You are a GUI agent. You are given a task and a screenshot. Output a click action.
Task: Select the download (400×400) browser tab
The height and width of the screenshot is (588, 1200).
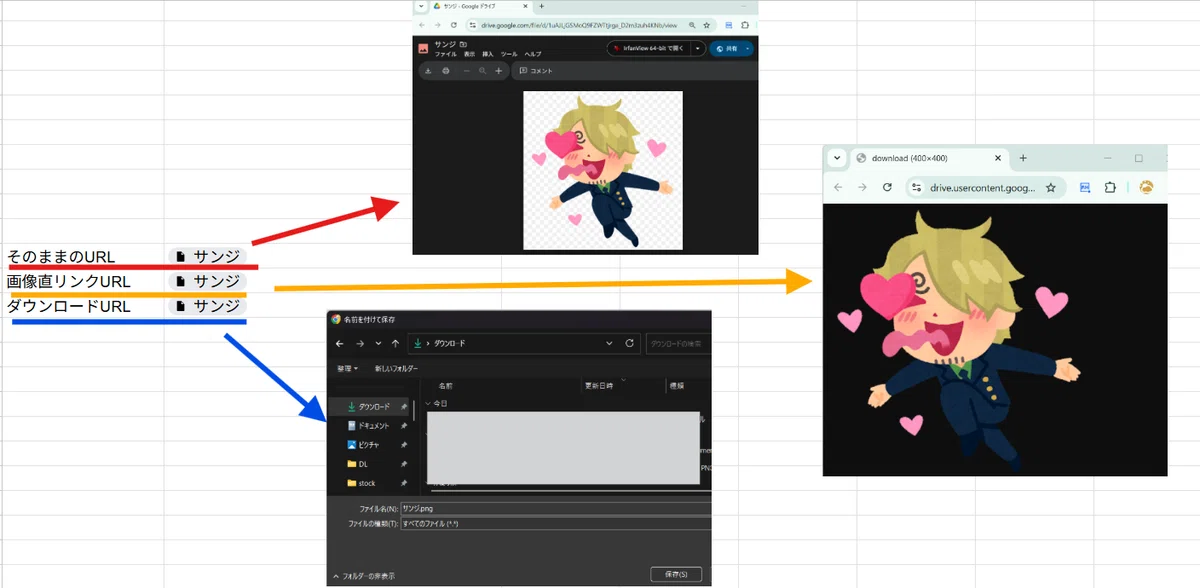[x=928, y=158]
